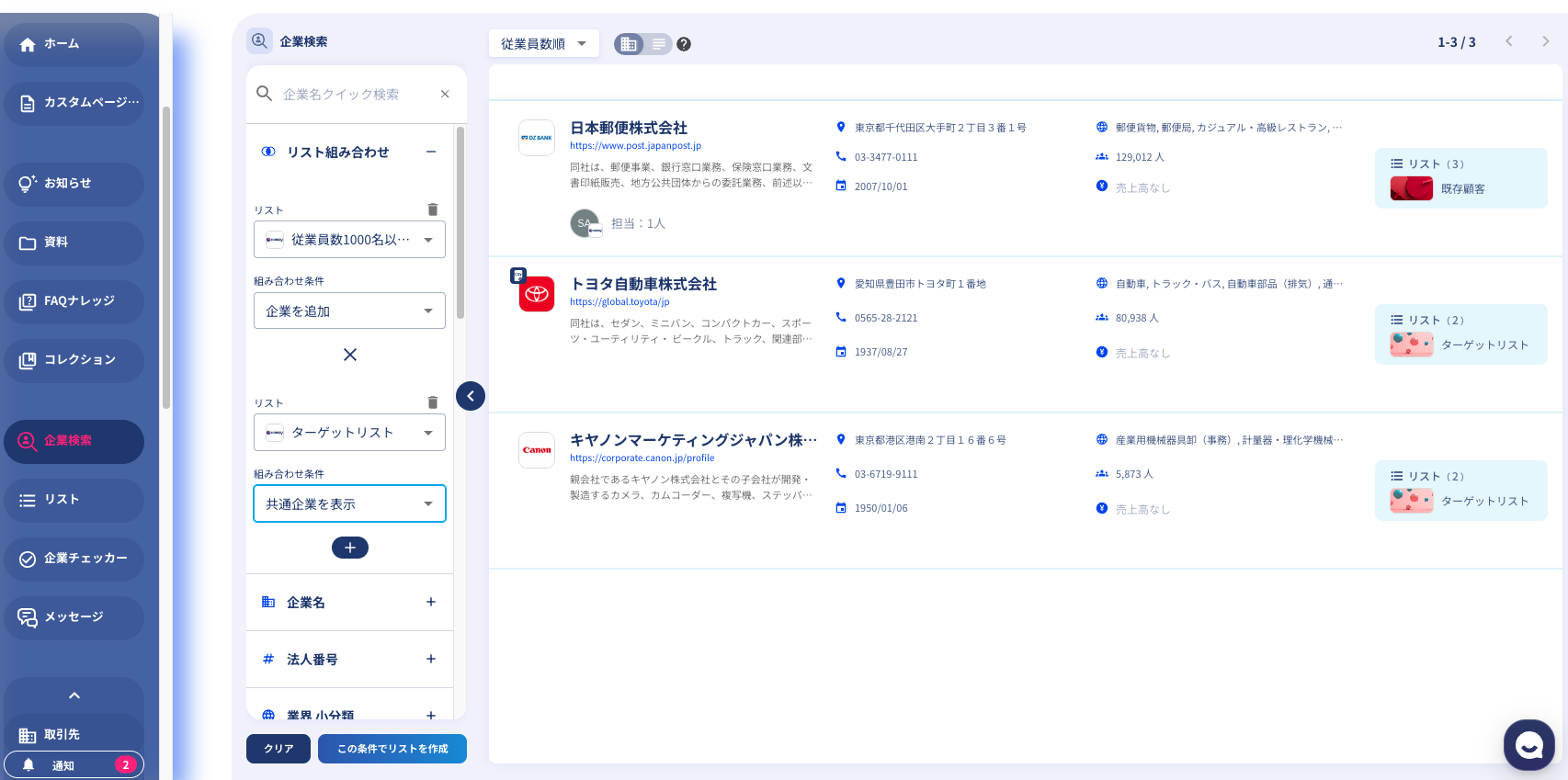This screenshot has width=1568, height=780.
Task: Open 日本郵便株式会社 company name
Action: 629,128
